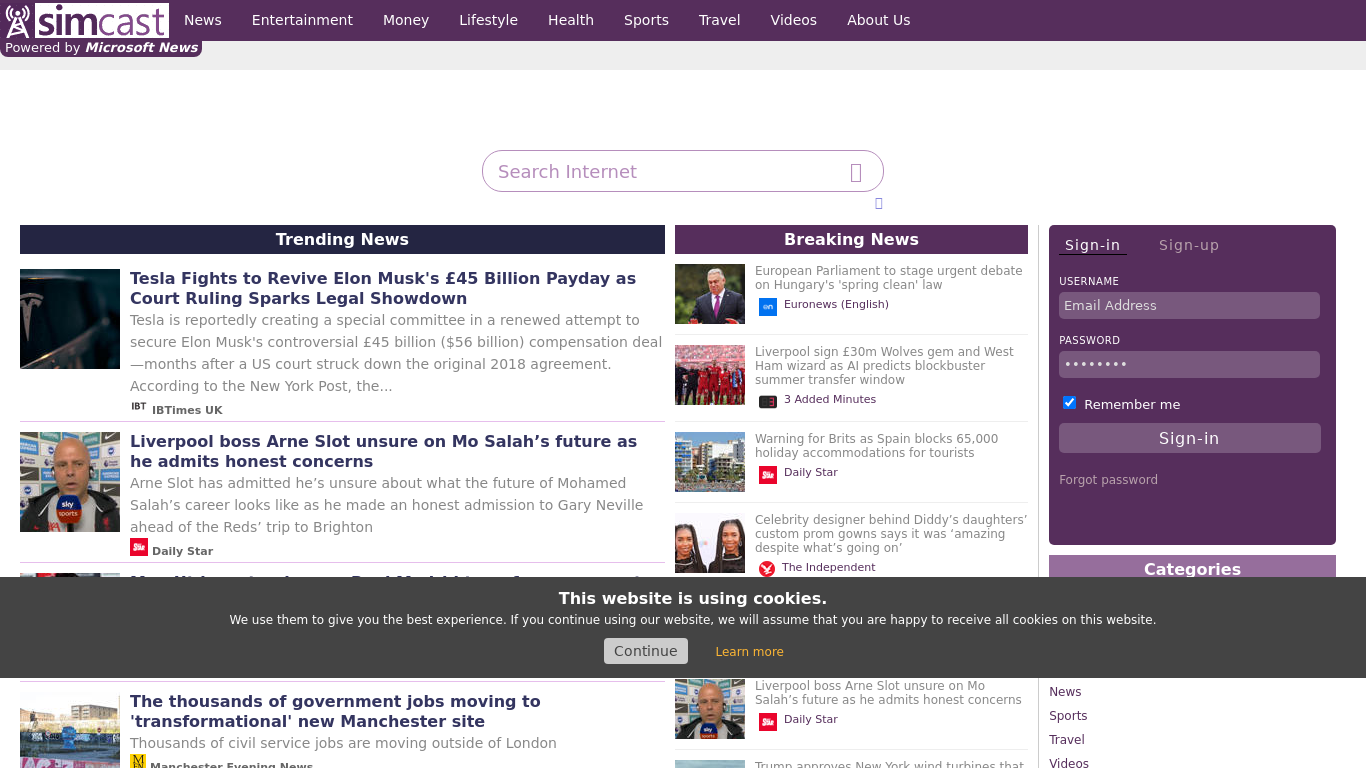Image resolution: width=1366 pixels, height=768 pixels.
Task: Open the Tesla article thumbnail
Action: click(70, 319)
